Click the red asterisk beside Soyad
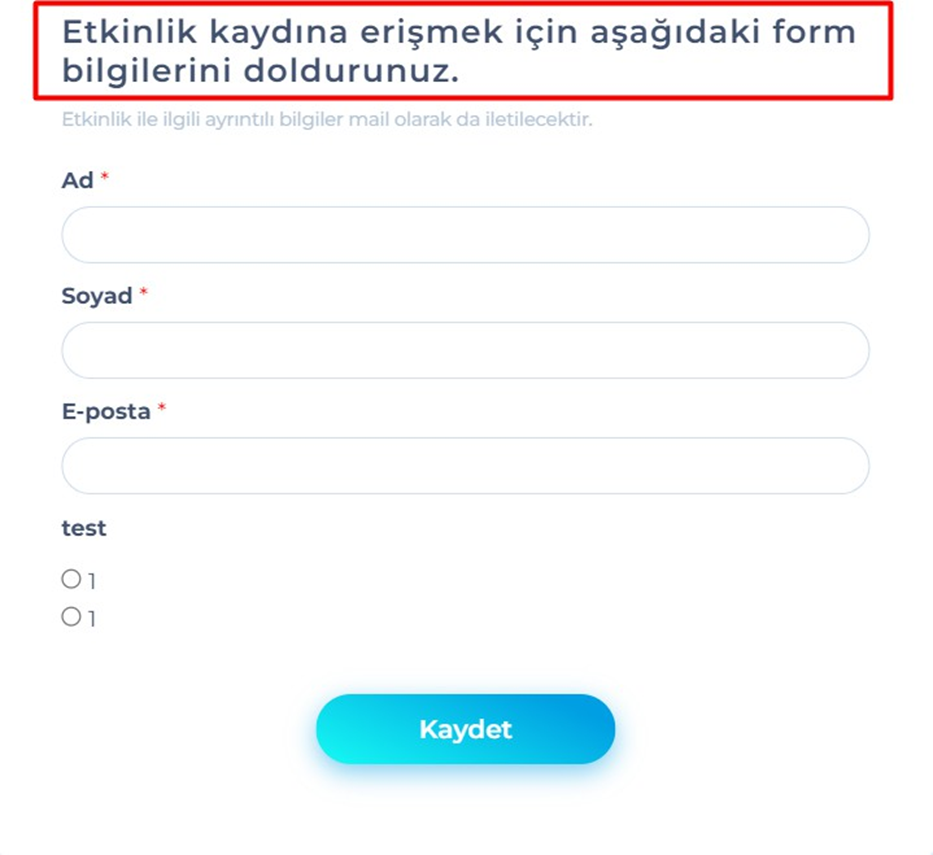 [x=143, y=293]
